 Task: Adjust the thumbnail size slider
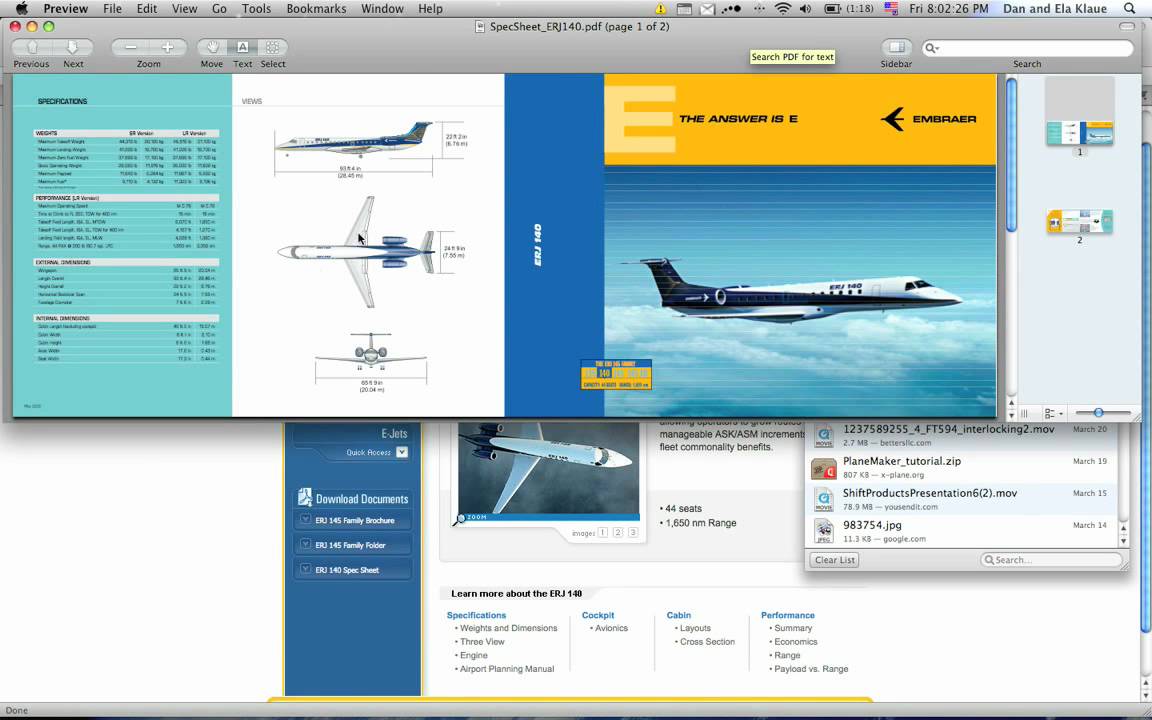tap(1098, 413)
